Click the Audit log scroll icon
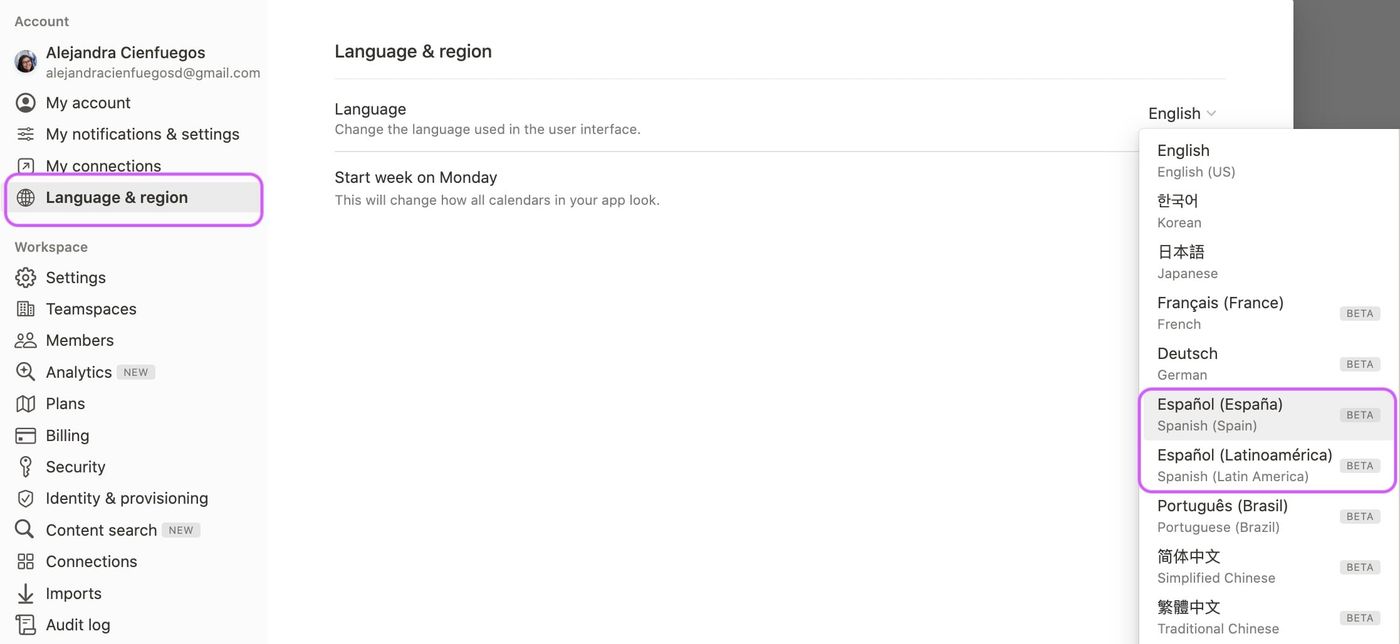Screen dimensions: 1400x644 [x=26, y=625]
